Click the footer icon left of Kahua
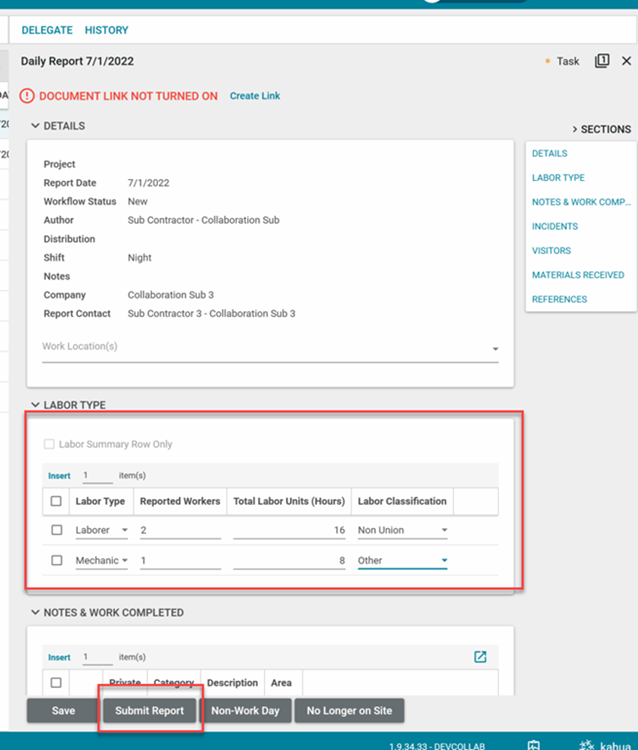 tap(534, 743)
